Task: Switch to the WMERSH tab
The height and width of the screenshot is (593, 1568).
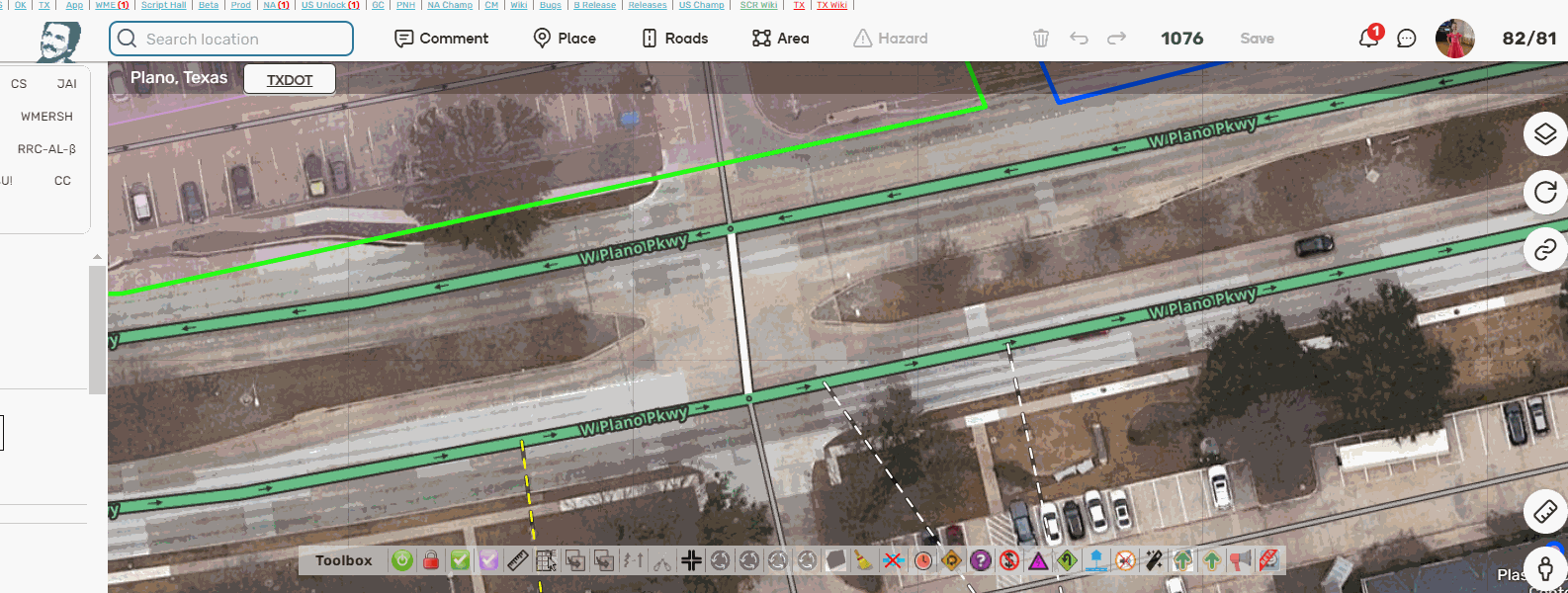Action: [46, 117]
